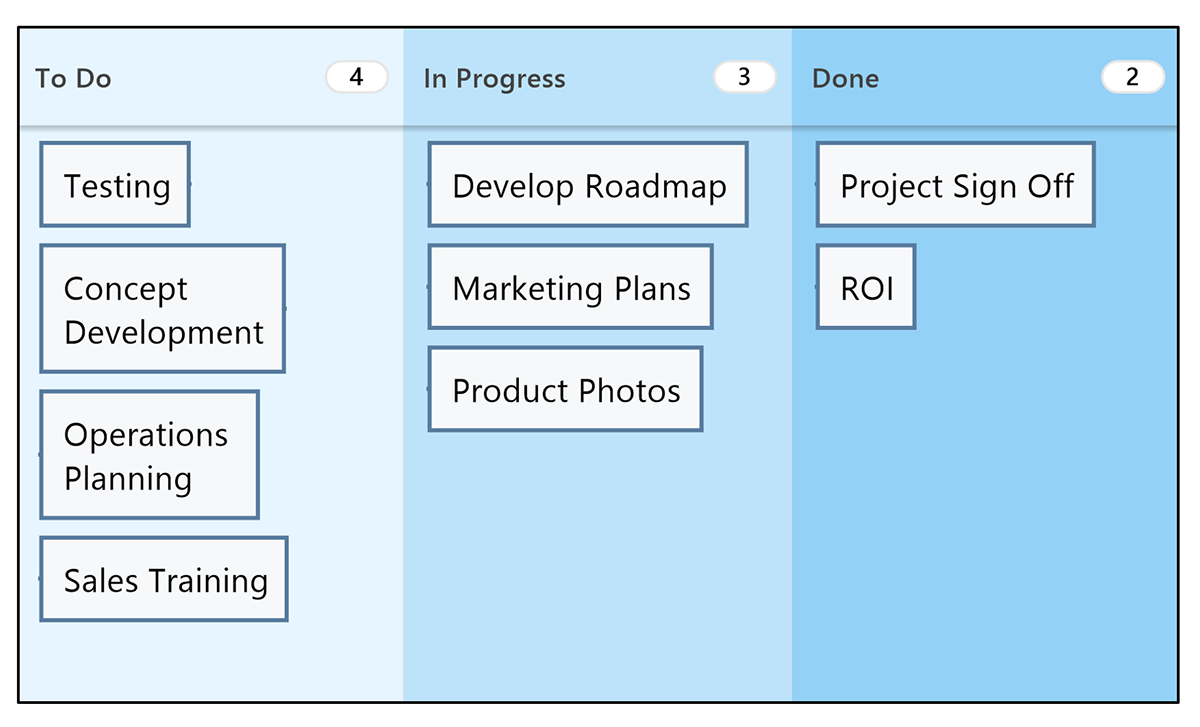
Task: Click the Sales Training card
Action: pyautogui.click(x=164, y=579)
